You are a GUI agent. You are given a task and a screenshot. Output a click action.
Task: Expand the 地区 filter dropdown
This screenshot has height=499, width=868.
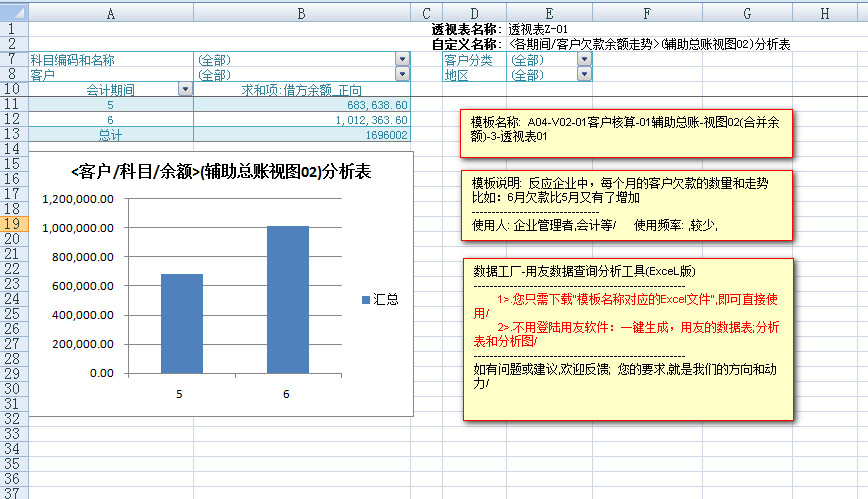click(584, 75)
